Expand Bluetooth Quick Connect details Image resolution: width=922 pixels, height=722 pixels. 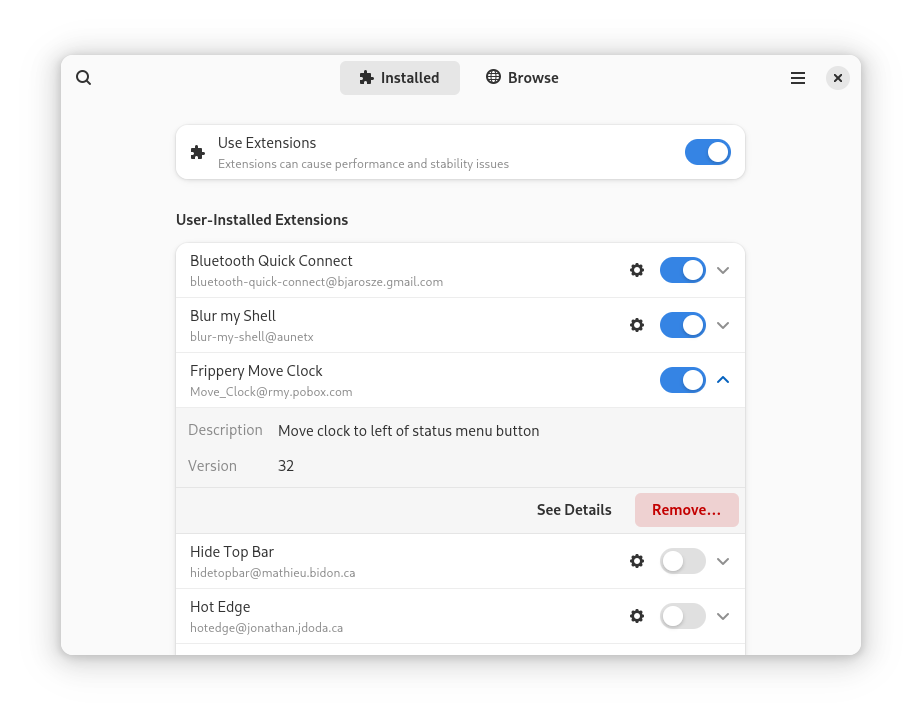click(x=723, y=270)
